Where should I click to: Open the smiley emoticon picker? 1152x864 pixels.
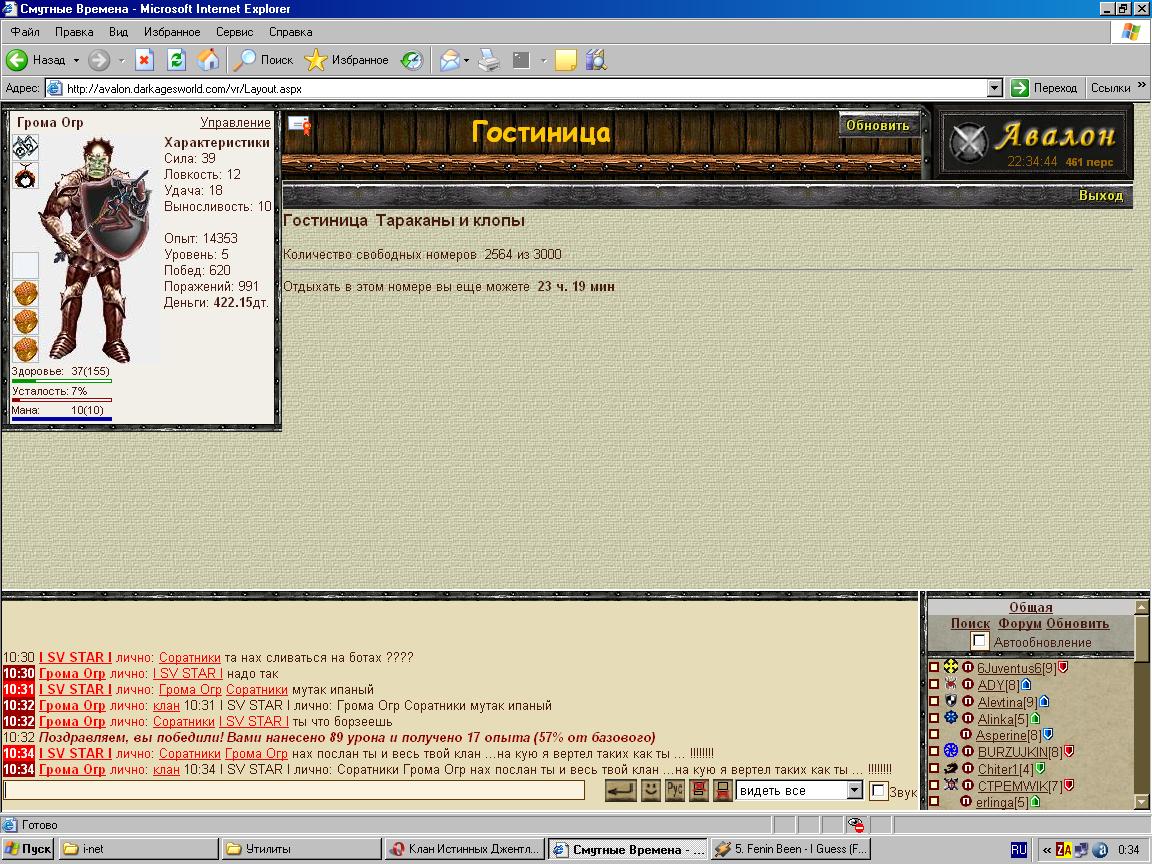point(651,791)
